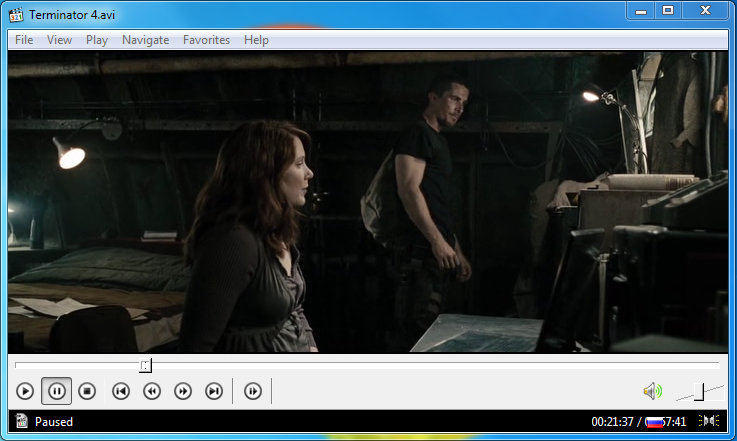The width and height of the screenshot is (737, 441).
Task: Step forward one frame
Action: coord(253,391)
